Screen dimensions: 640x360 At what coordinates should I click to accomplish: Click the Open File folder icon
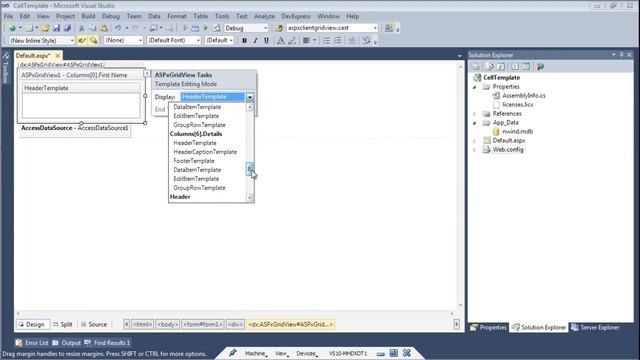(45, 28)
